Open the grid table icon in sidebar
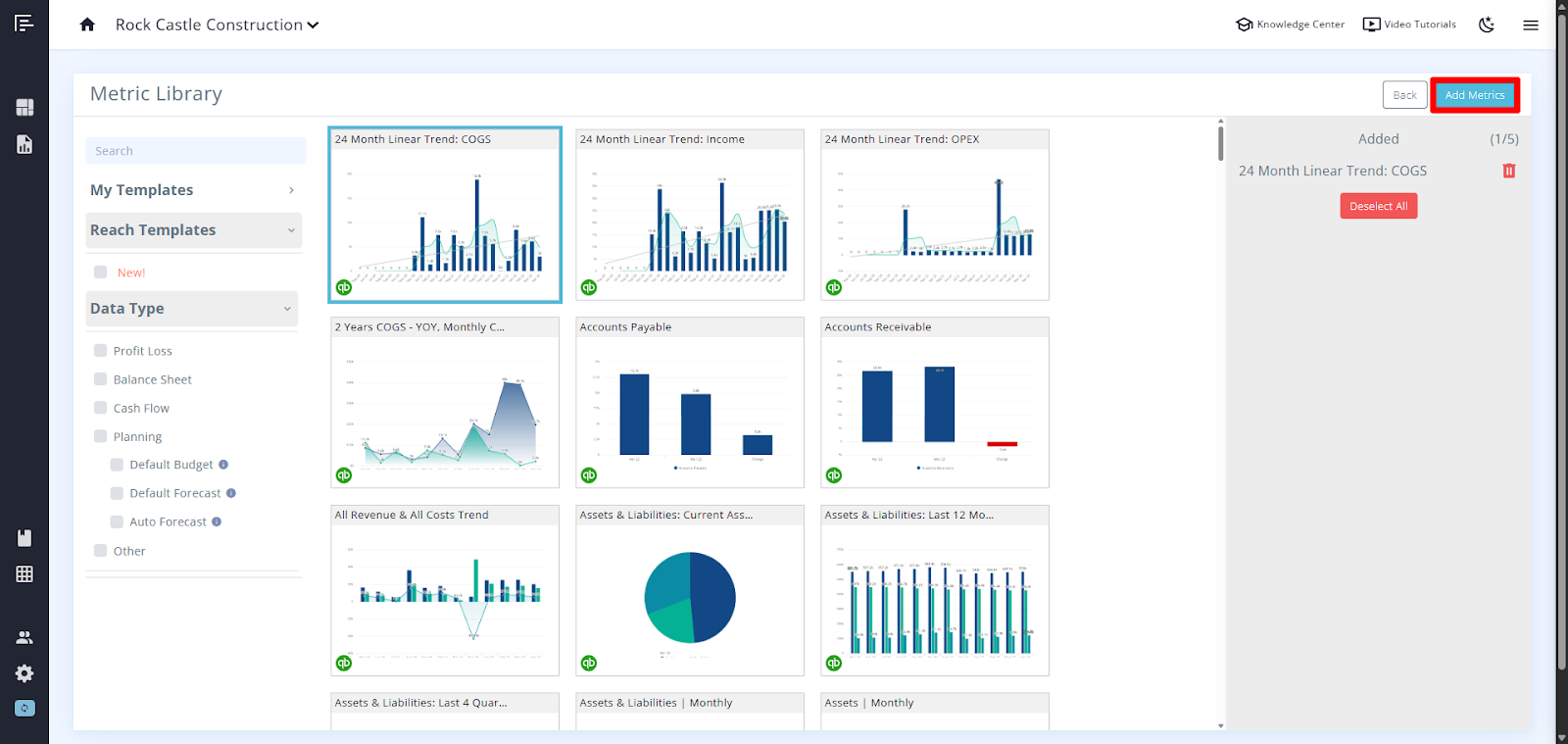1568x744 pixels. (24, 573)
